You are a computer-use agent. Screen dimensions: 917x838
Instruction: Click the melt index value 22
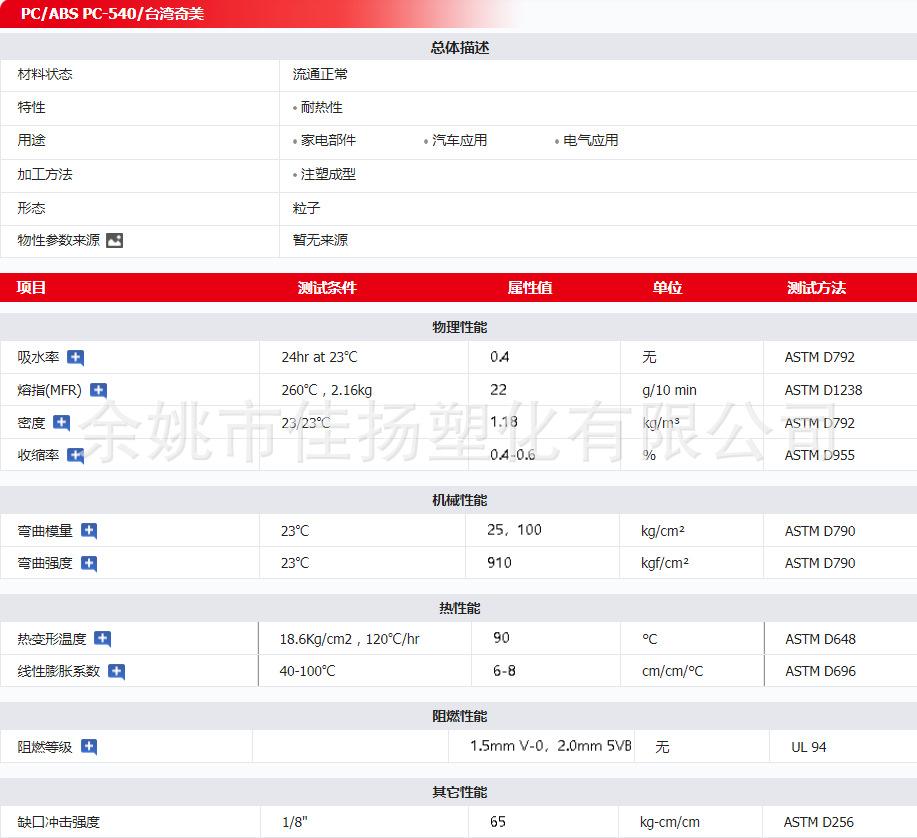point(498,389)
